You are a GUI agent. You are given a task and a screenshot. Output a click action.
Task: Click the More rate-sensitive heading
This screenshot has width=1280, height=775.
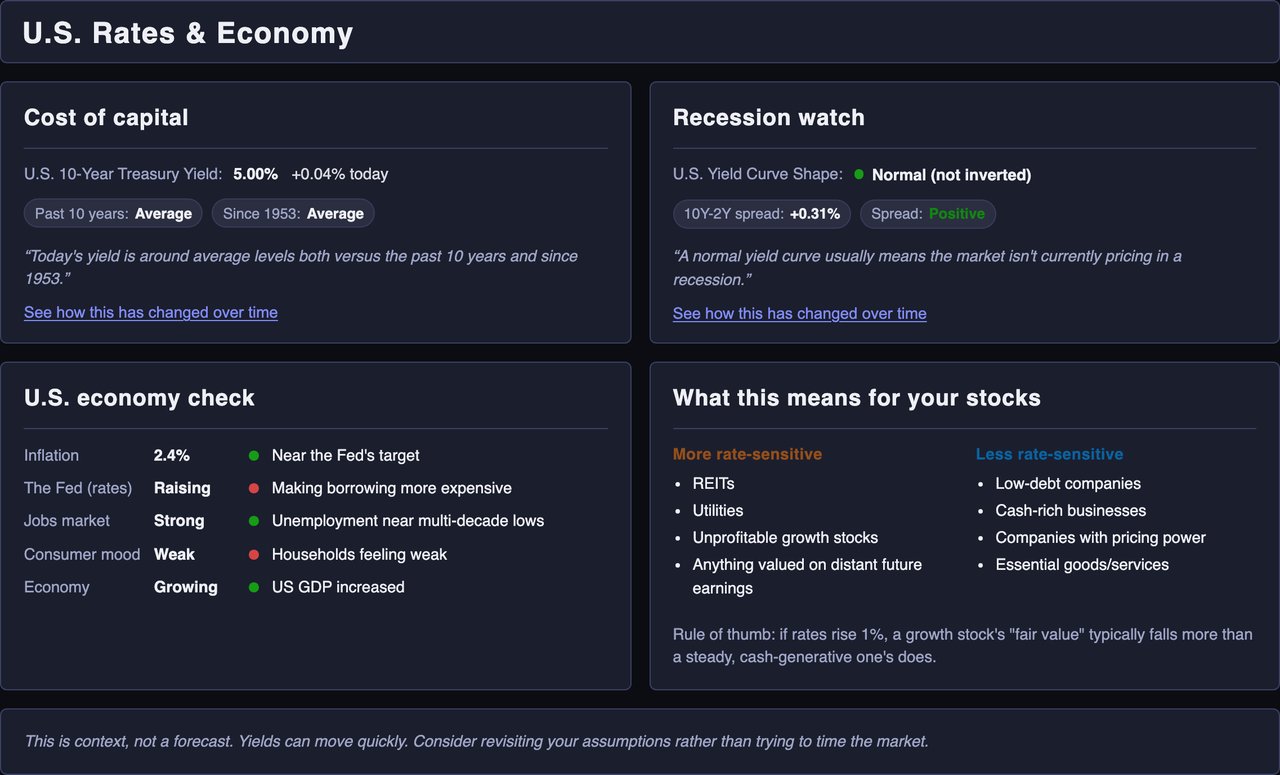click(747, 454)
